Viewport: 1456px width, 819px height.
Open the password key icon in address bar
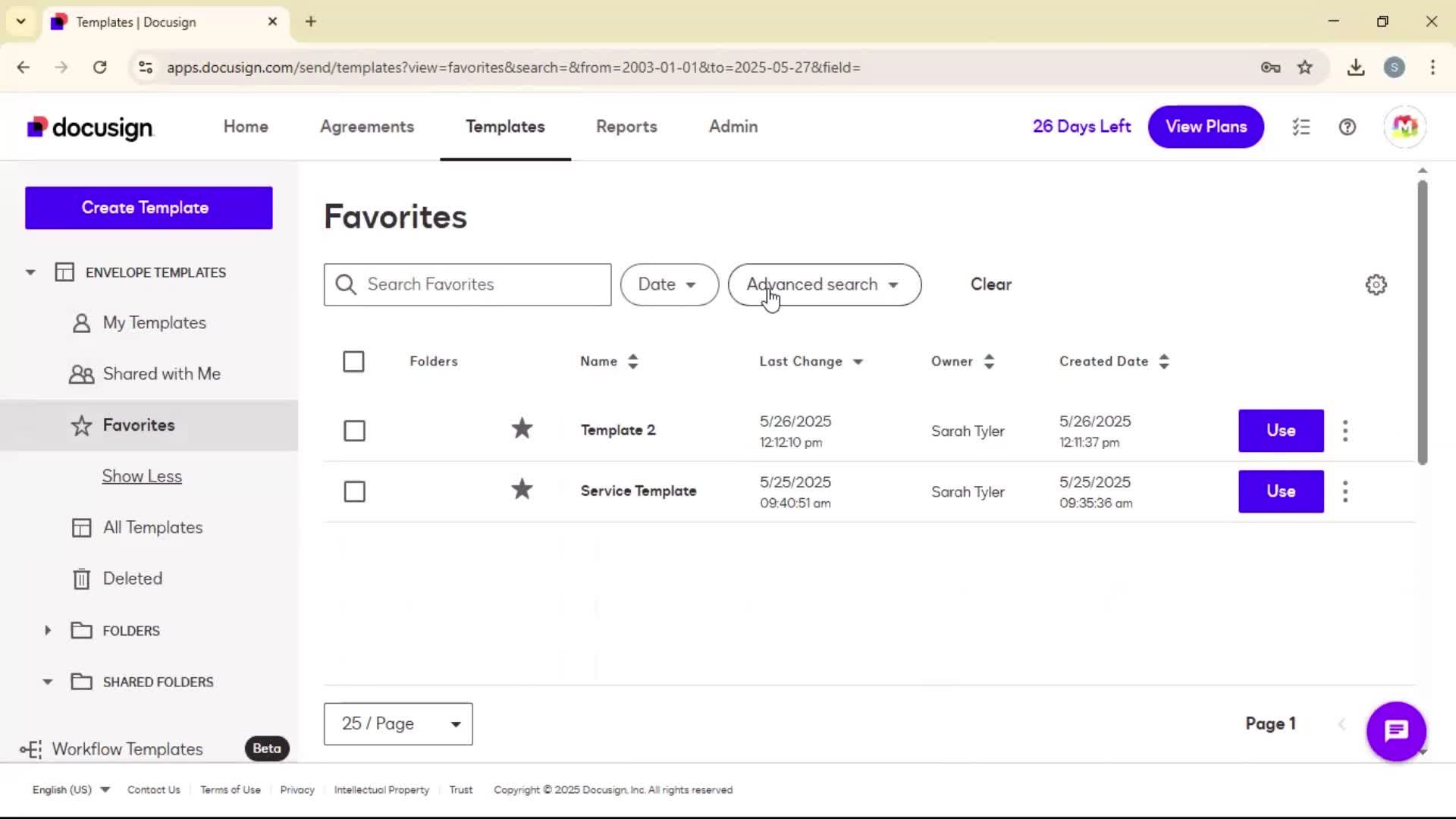[1271, 67]
